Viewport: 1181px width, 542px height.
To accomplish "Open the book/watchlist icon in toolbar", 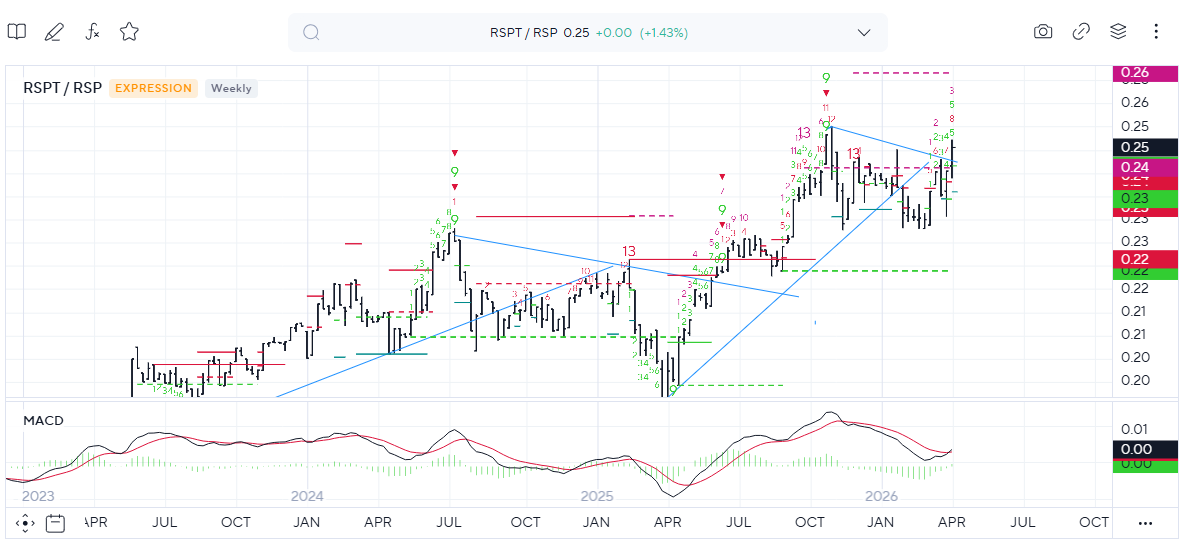I will click(x=17, y=32).
